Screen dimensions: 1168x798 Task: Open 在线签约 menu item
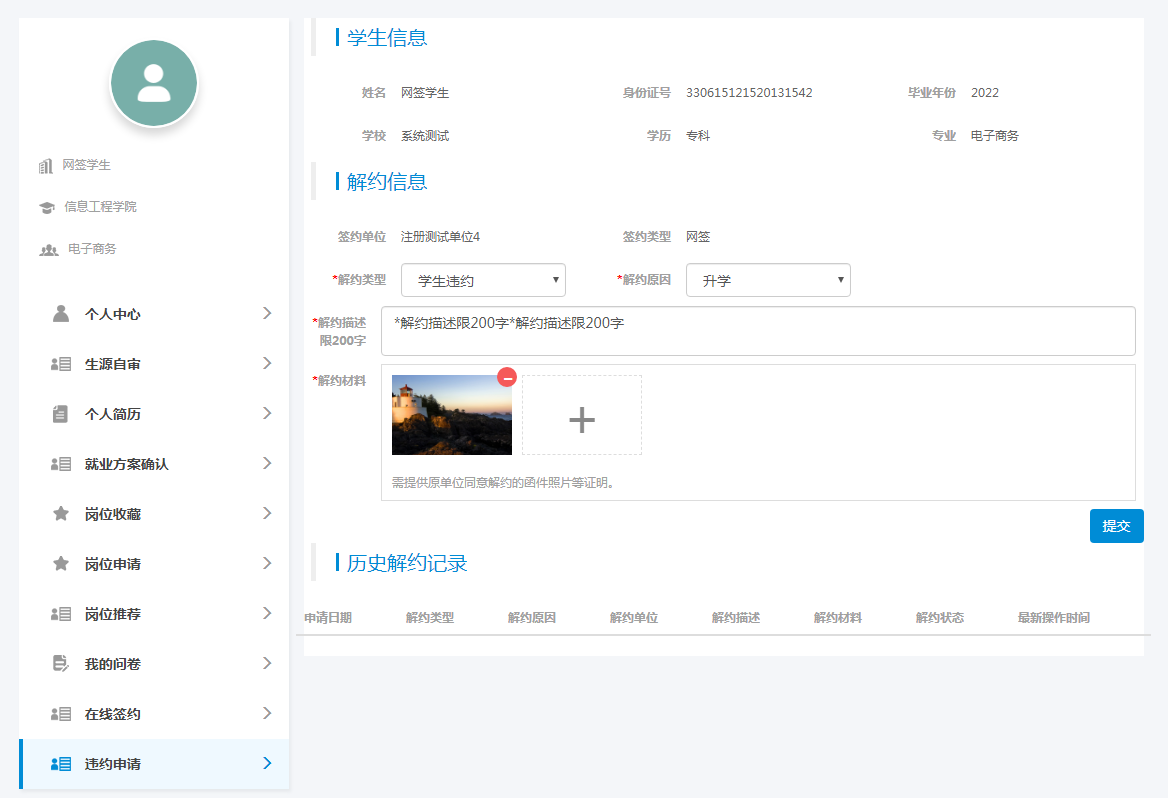click(x=154, y=714)
